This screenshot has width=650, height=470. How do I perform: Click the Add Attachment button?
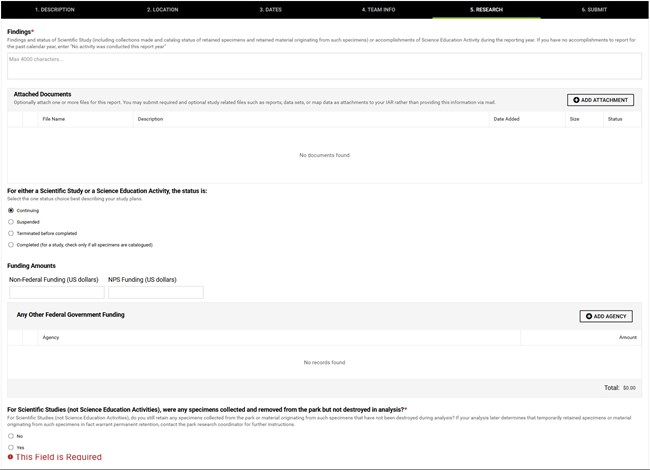click(600, 100)
